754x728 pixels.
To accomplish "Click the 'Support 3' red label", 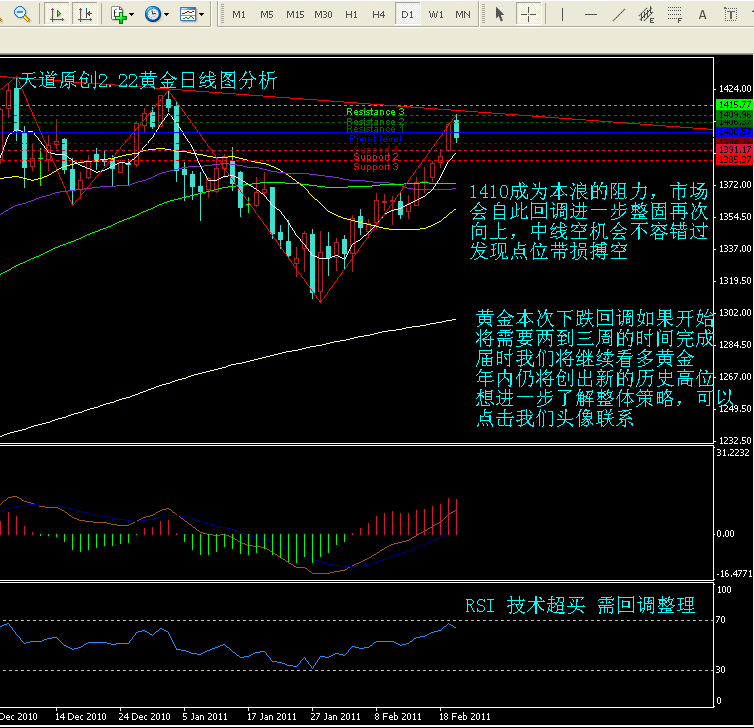I will pos(376,167).
